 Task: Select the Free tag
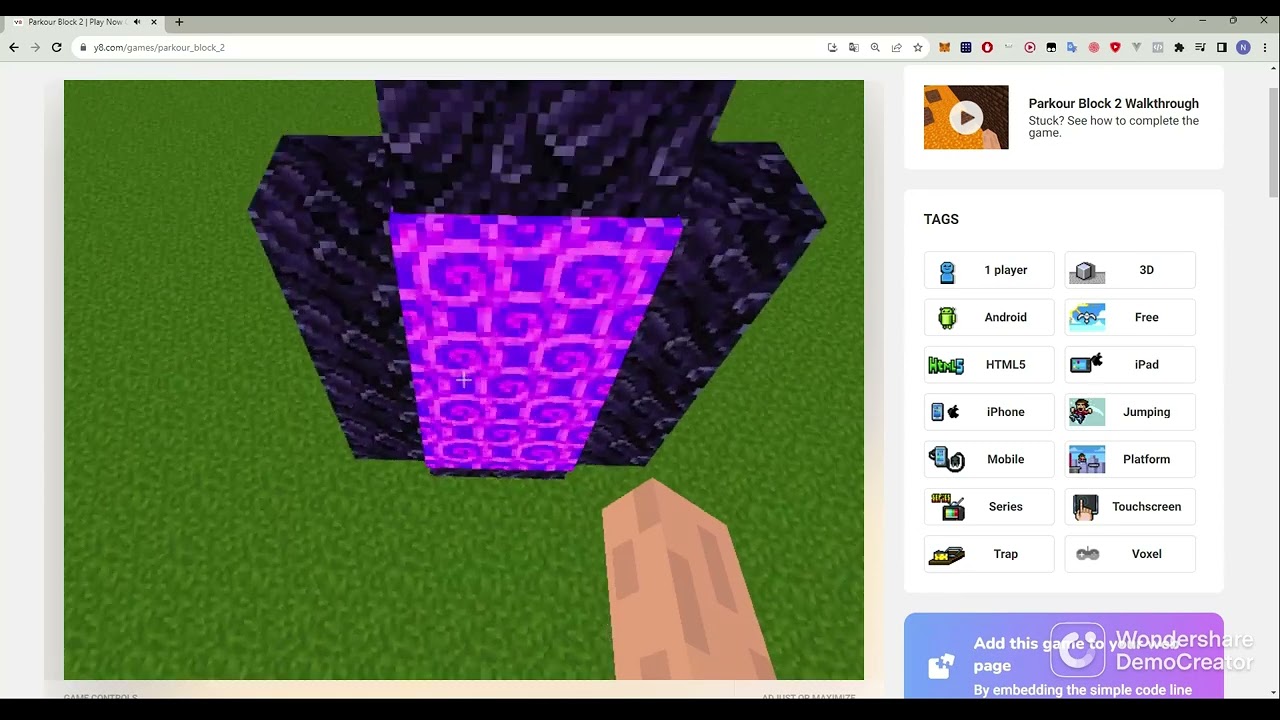pos(1130,317)
